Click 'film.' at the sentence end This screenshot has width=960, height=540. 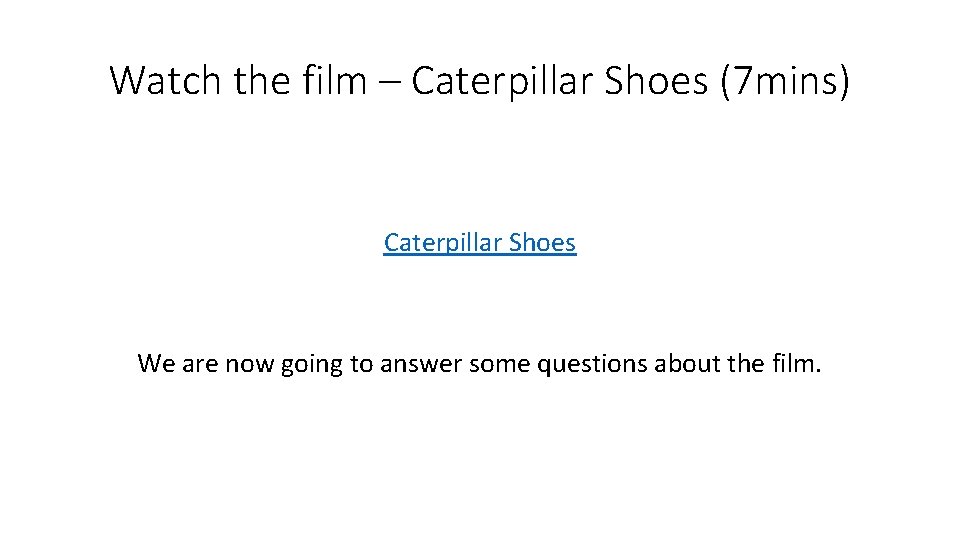(x=797, y=363)
